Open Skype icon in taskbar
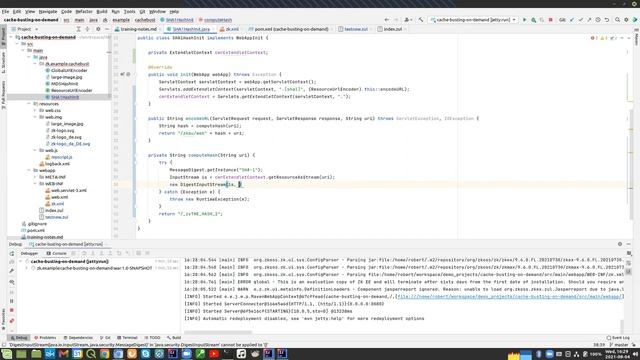Viewport: 640px width, 360px height. coord(146,354)
